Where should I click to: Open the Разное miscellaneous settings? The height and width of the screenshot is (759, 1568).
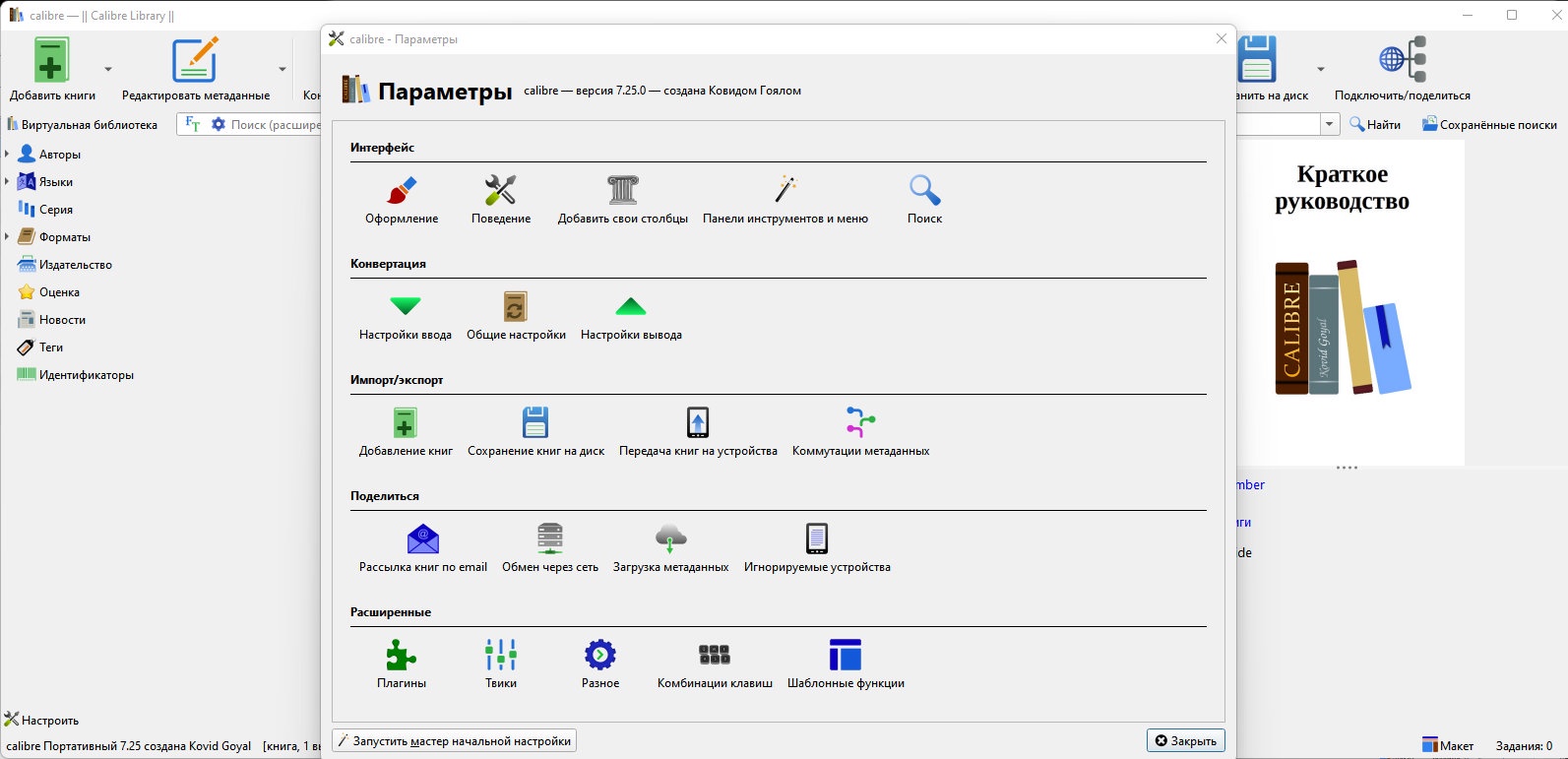click(600, 664)
